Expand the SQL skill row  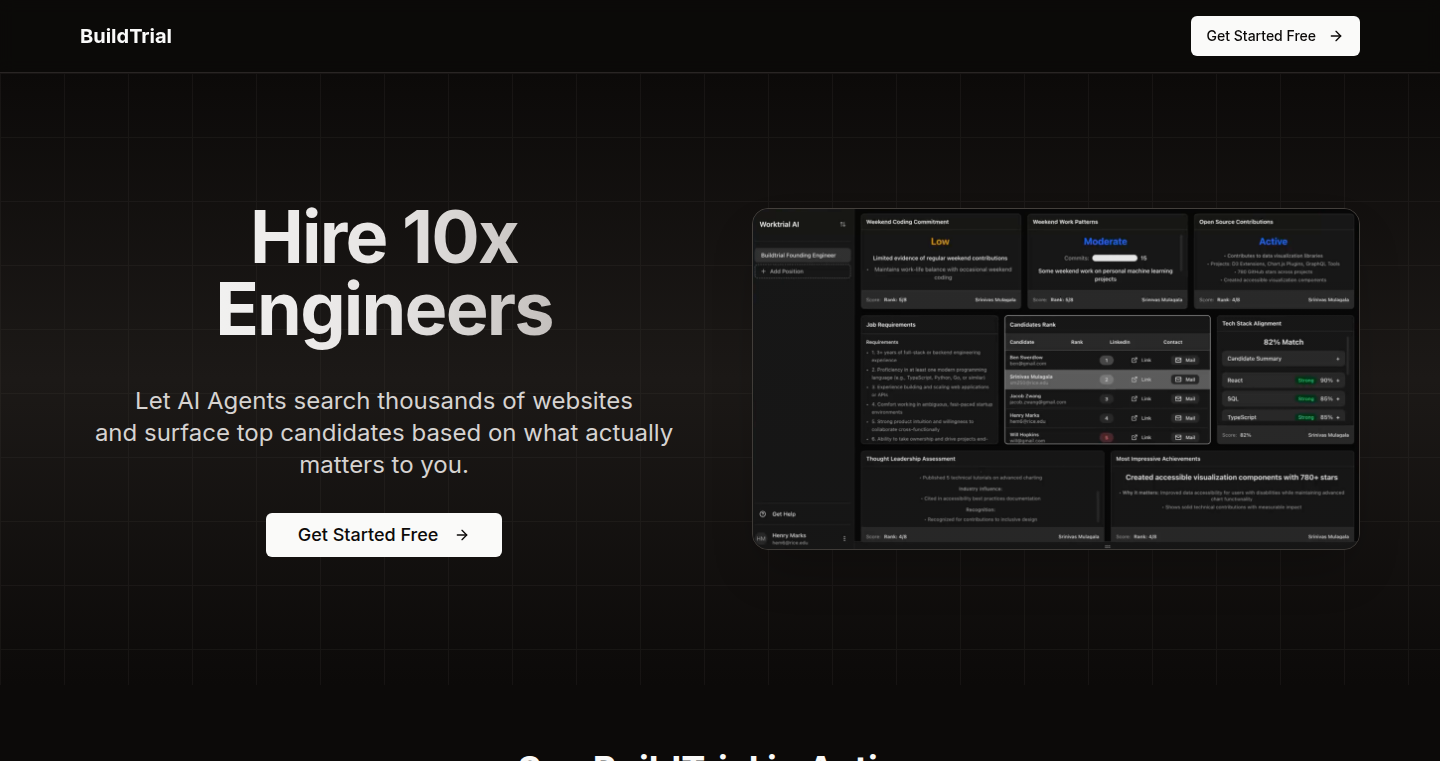tap(1283, 399)
